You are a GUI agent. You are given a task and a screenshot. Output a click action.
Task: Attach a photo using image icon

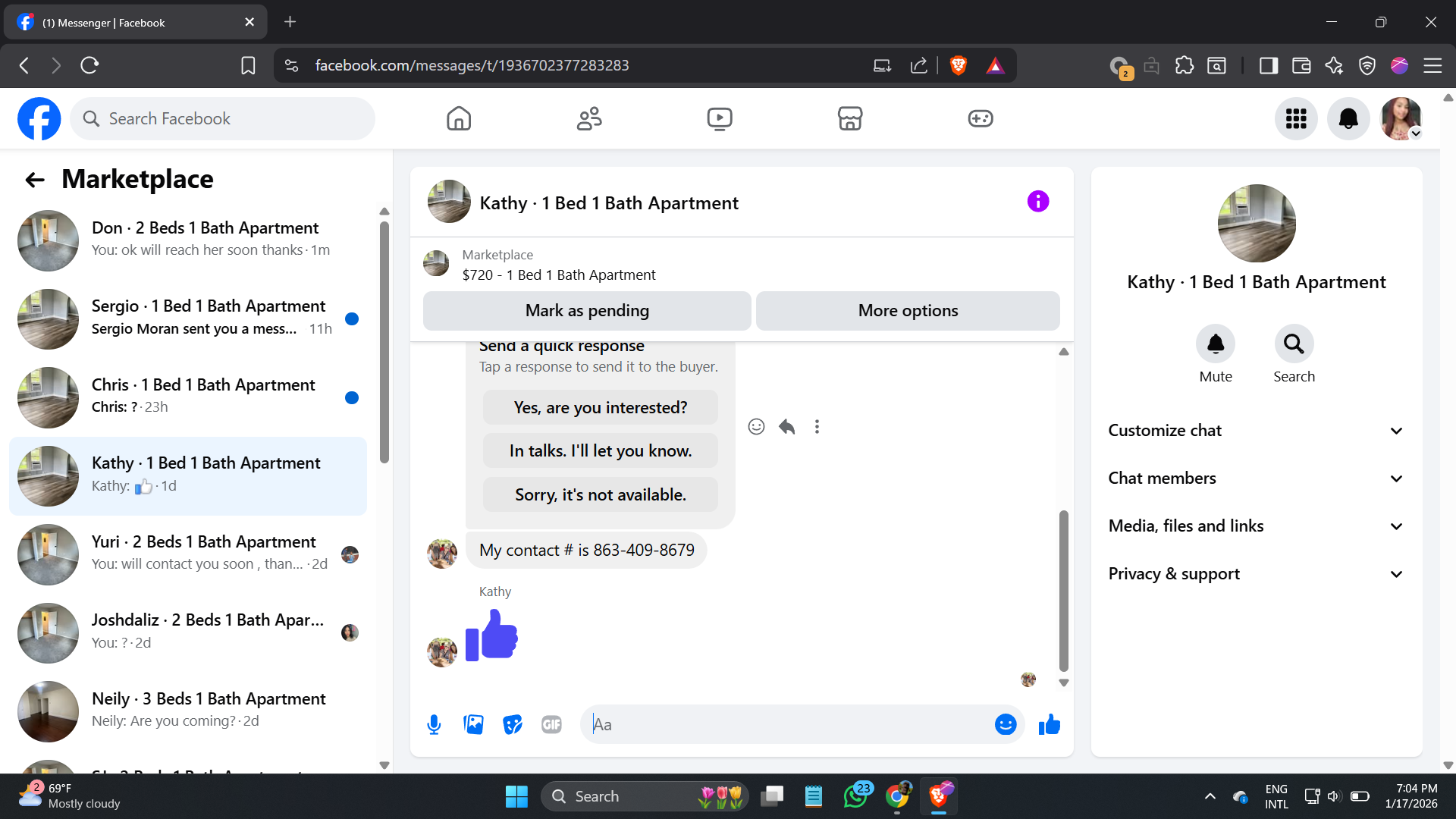(x=473, y=725)
